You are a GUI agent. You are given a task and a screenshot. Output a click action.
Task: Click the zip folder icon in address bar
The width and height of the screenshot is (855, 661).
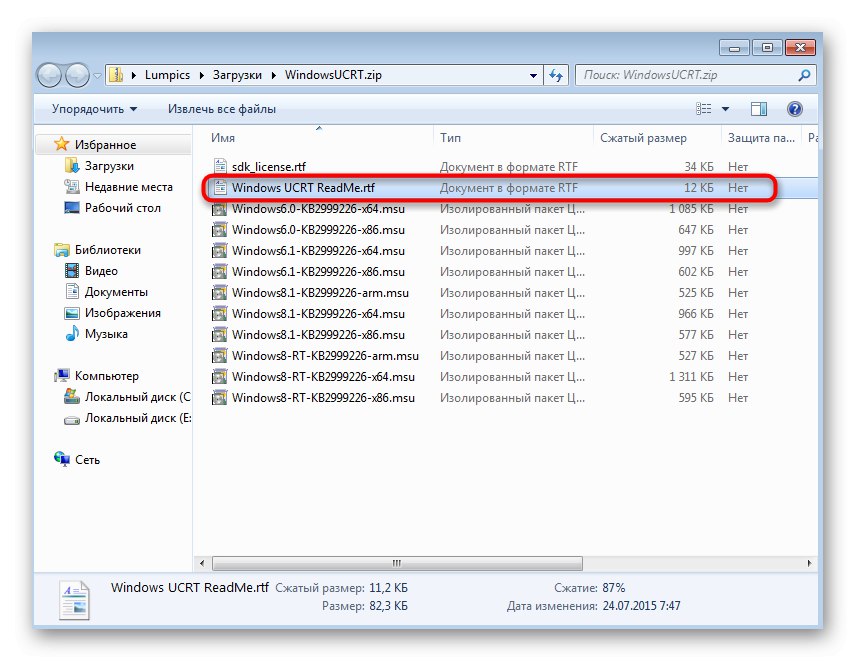116,75
